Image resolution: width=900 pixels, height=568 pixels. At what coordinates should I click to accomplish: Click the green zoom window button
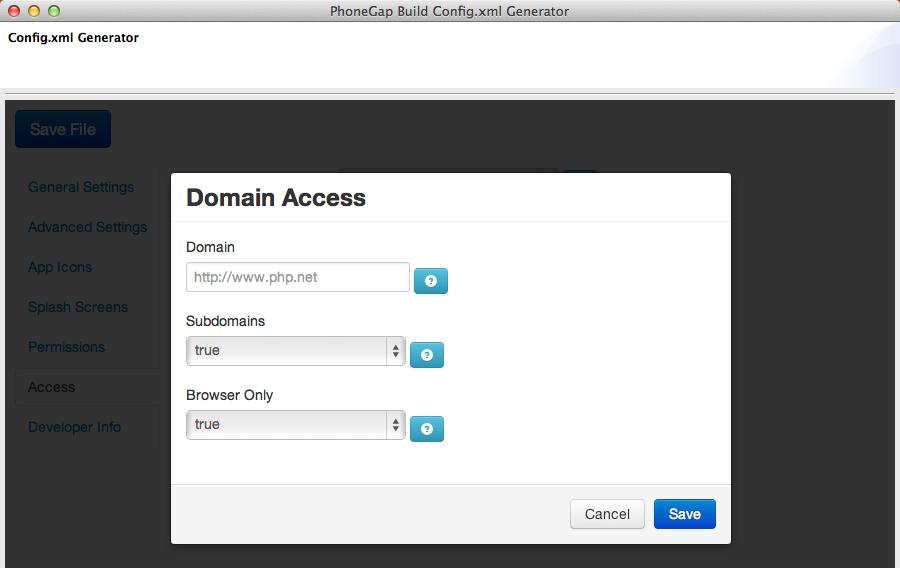(54, 11)
